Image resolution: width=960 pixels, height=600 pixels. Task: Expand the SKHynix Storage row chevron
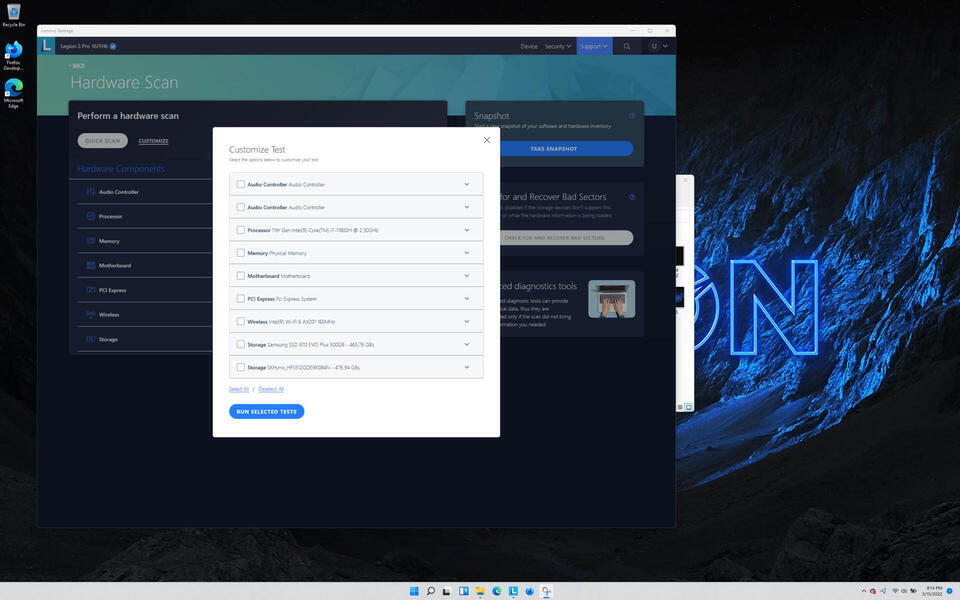tap(467, 367)
